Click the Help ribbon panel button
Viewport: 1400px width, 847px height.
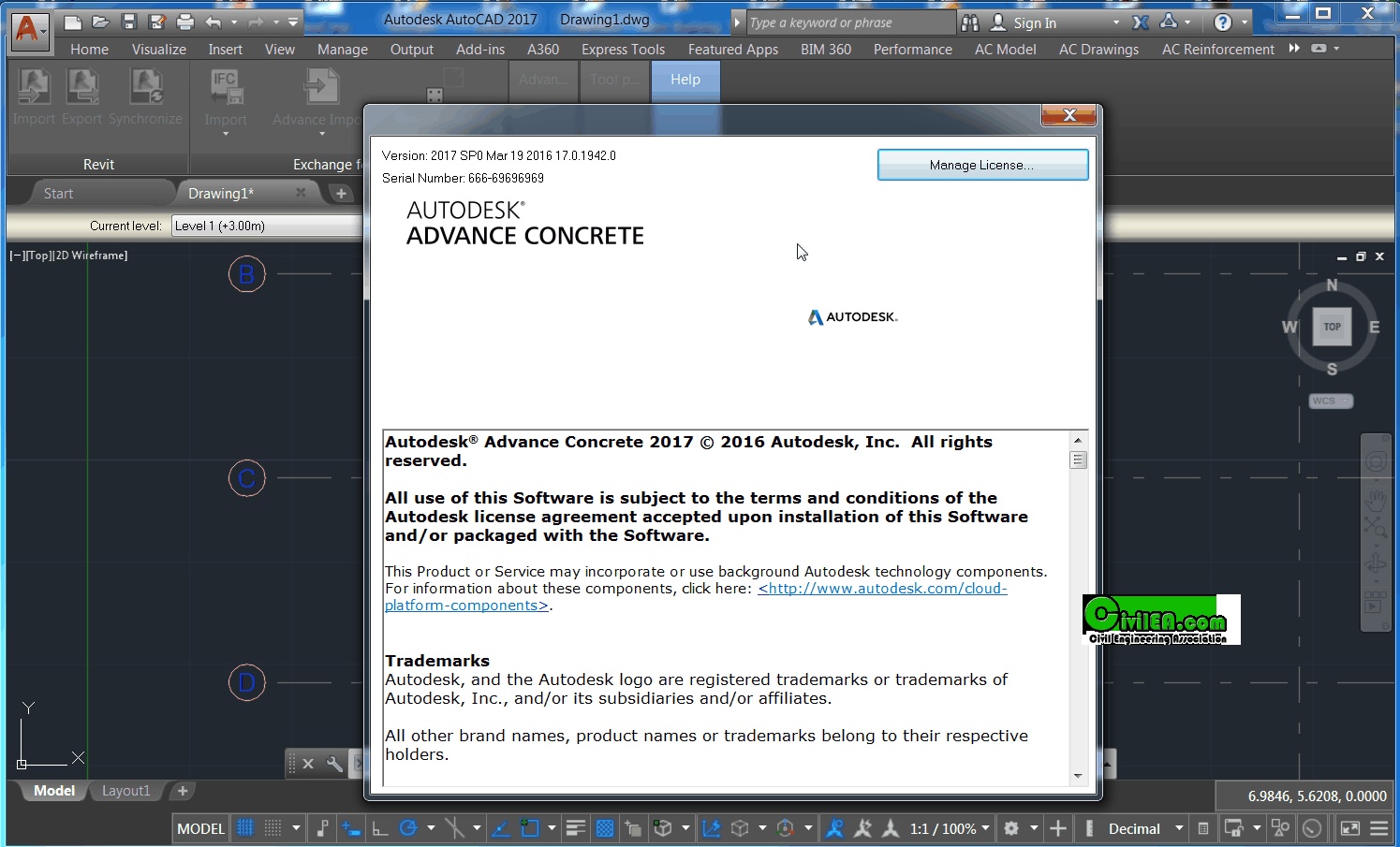685,80
